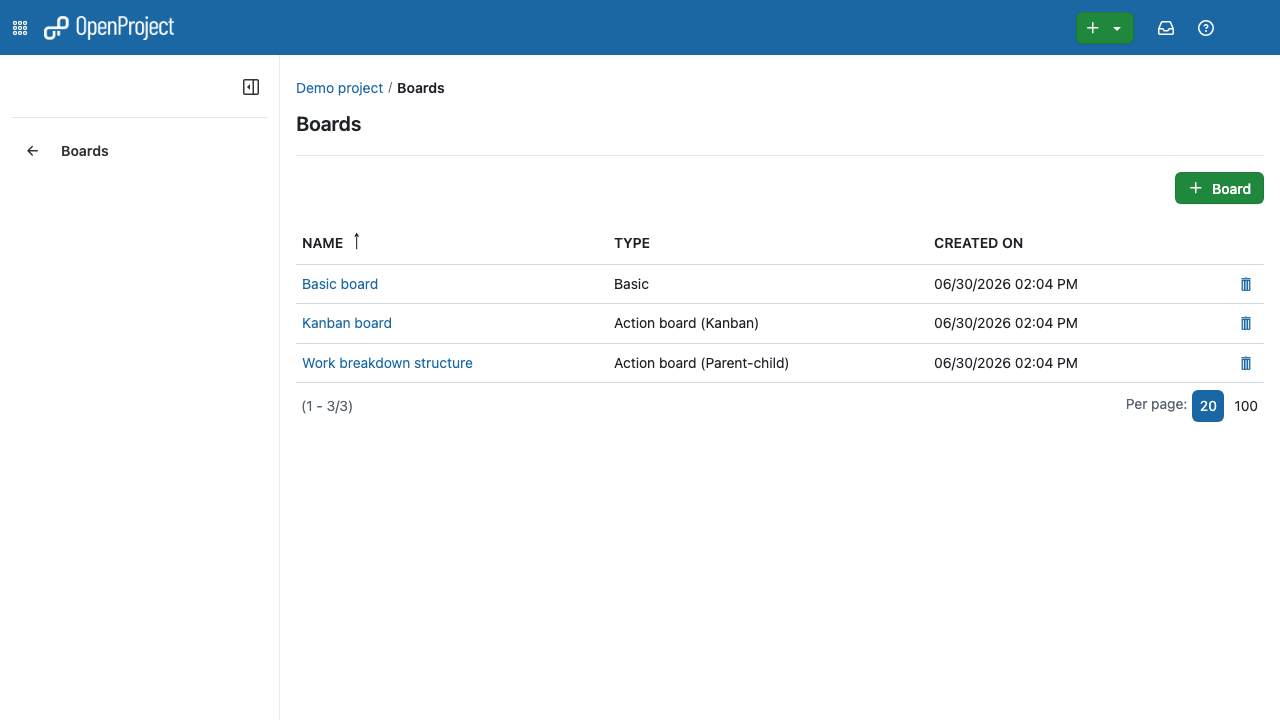Image resolution: width=1280 pixels, height=720 pixels.
Task: Sort by the NAME column header
Action: [322, 243]
